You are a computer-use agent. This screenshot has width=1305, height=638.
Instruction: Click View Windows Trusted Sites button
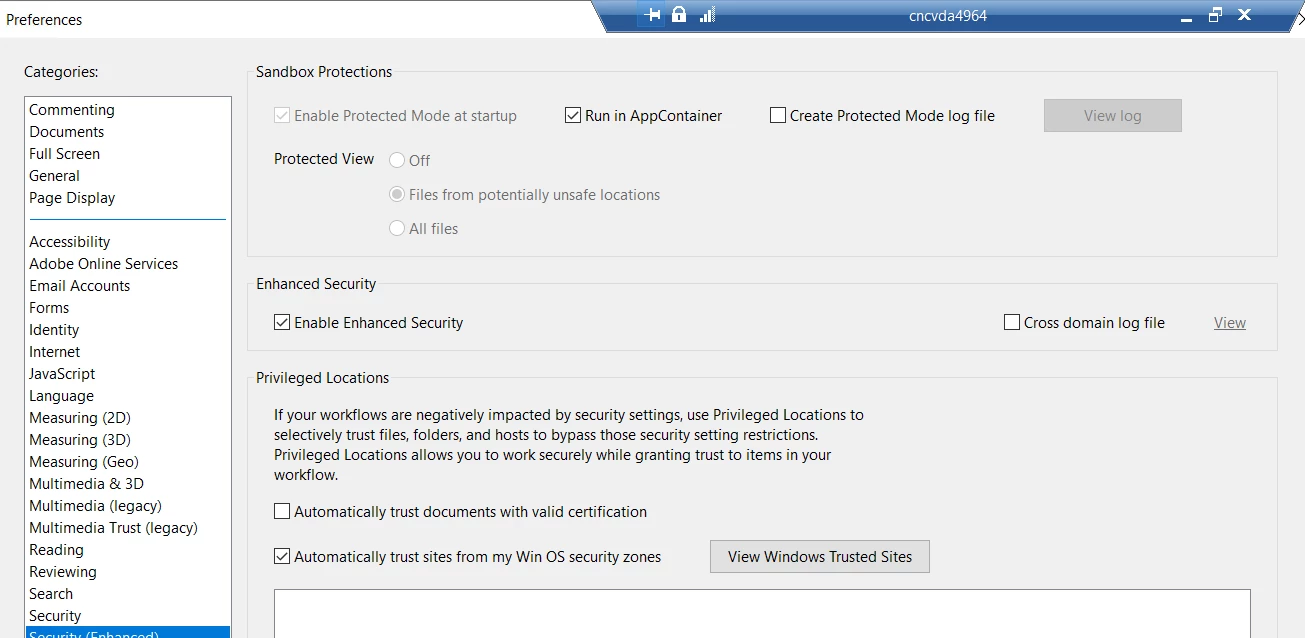pos(820,556)
